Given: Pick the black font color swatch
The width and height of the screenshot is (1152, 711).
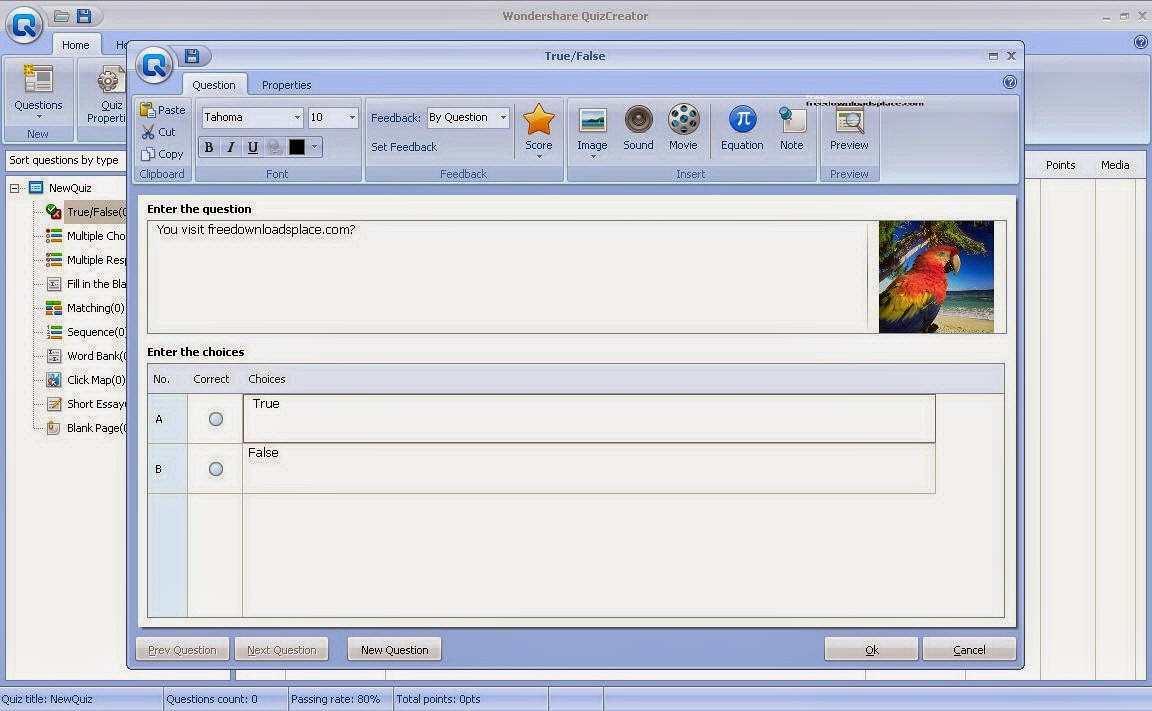Looking at the screenshot, I should (x=297, y=147).
